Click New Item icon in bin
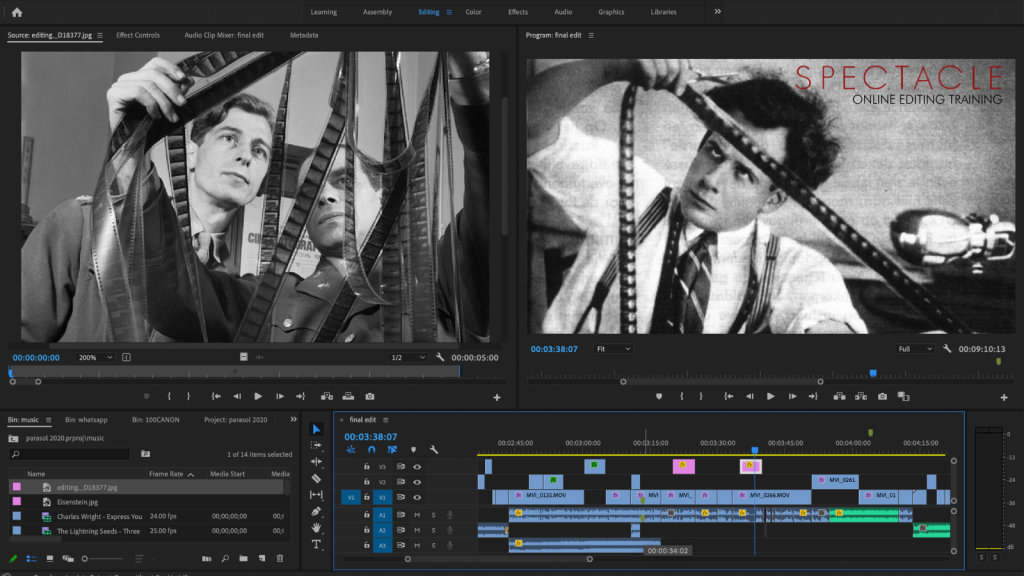Image resolution: width=1024 pixels, height=576 pixels. (262, 558)
